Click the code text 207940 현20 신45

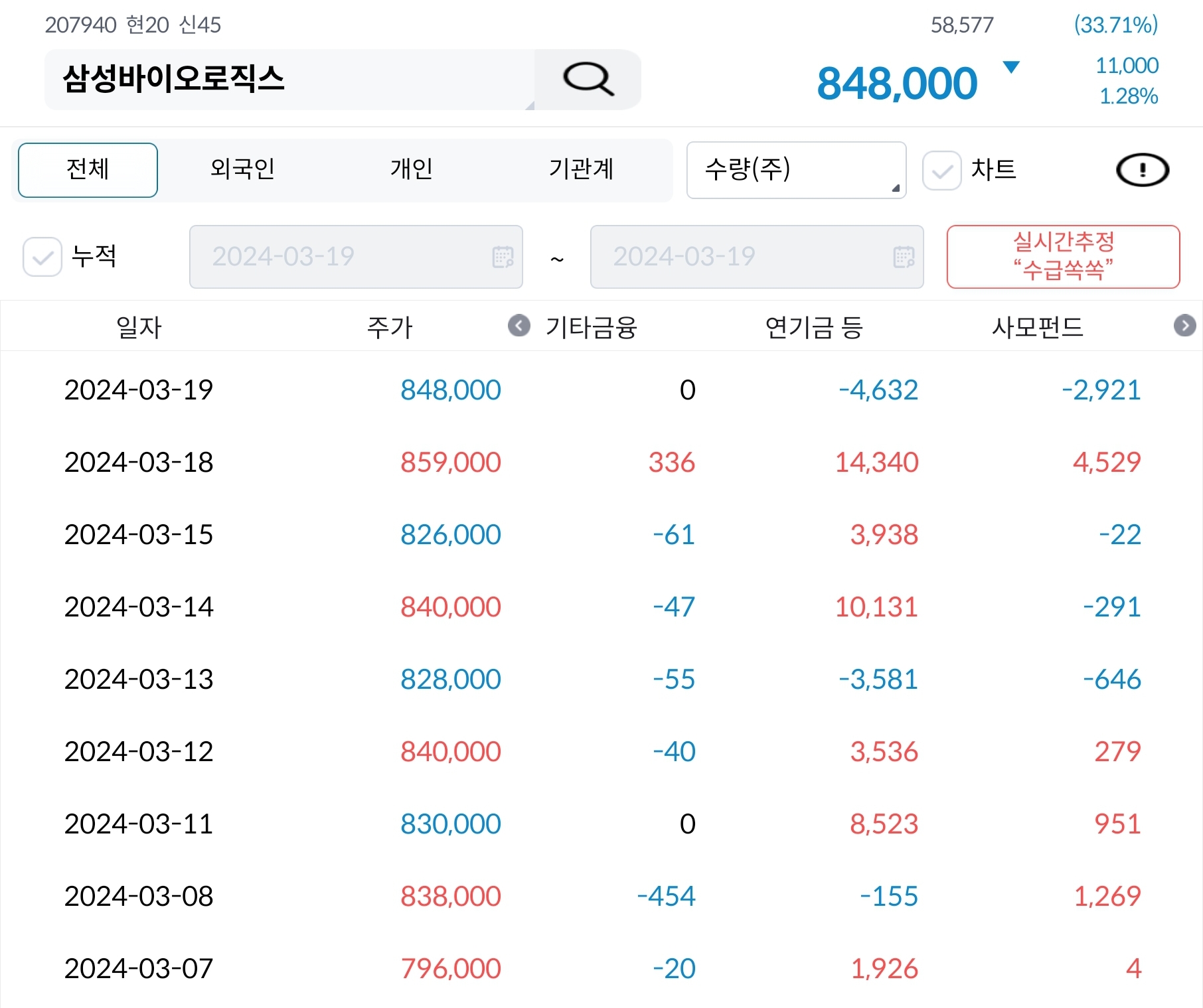tap(133, 25)
